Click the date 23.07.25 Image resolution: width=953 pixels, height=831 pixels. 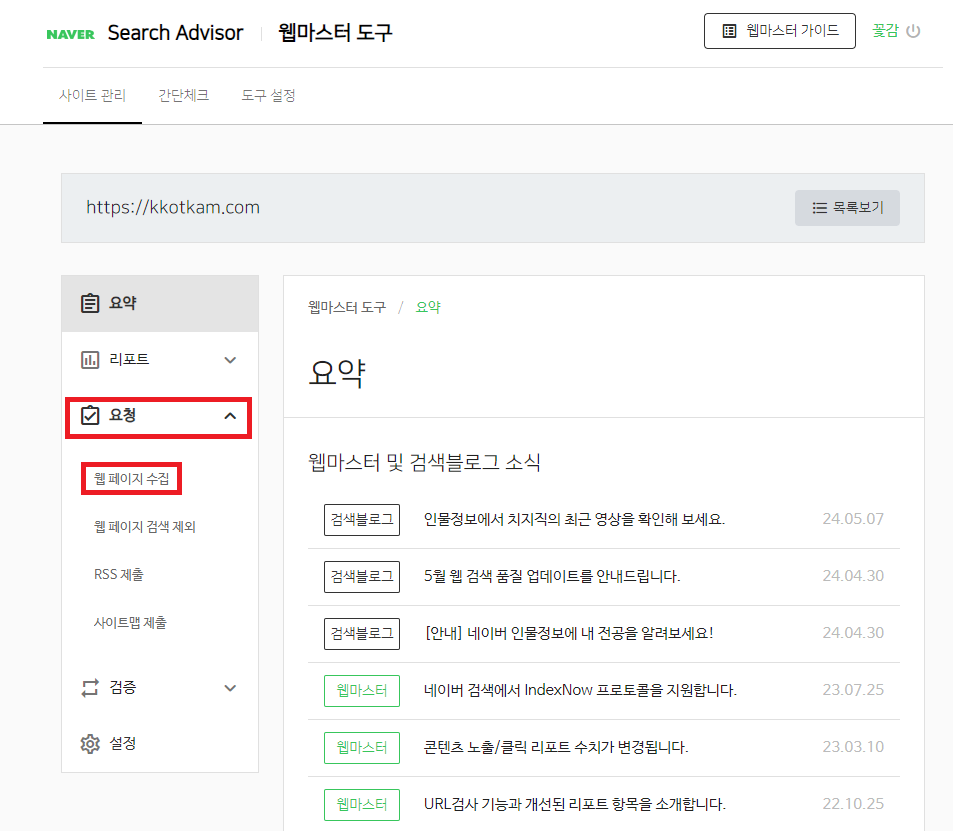point(853,690)
